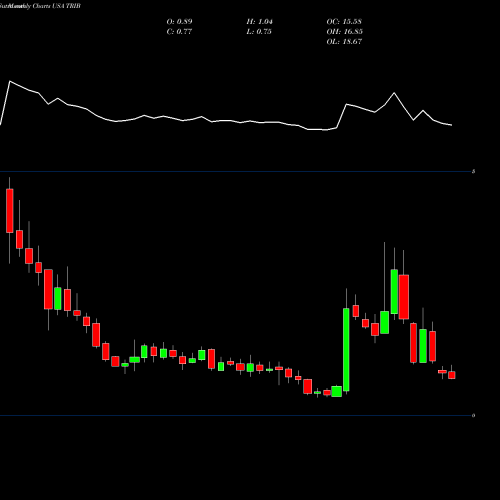The height and width of the screenshot is (500, 500).
Task: Select the open value 'O: 0.89'
Action: click(x=179, y=22)
